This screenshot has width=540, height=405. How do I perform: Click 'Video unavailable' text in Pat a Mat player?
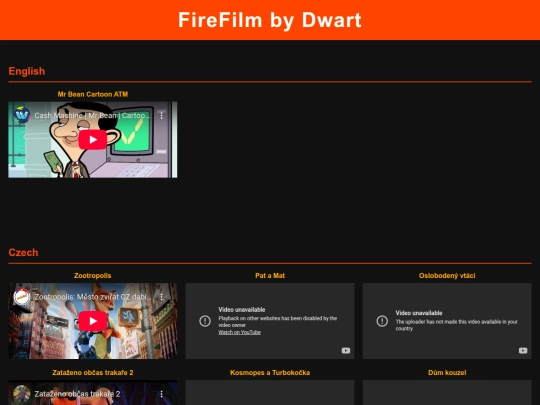pyautogui.click(x=242, y=310)
